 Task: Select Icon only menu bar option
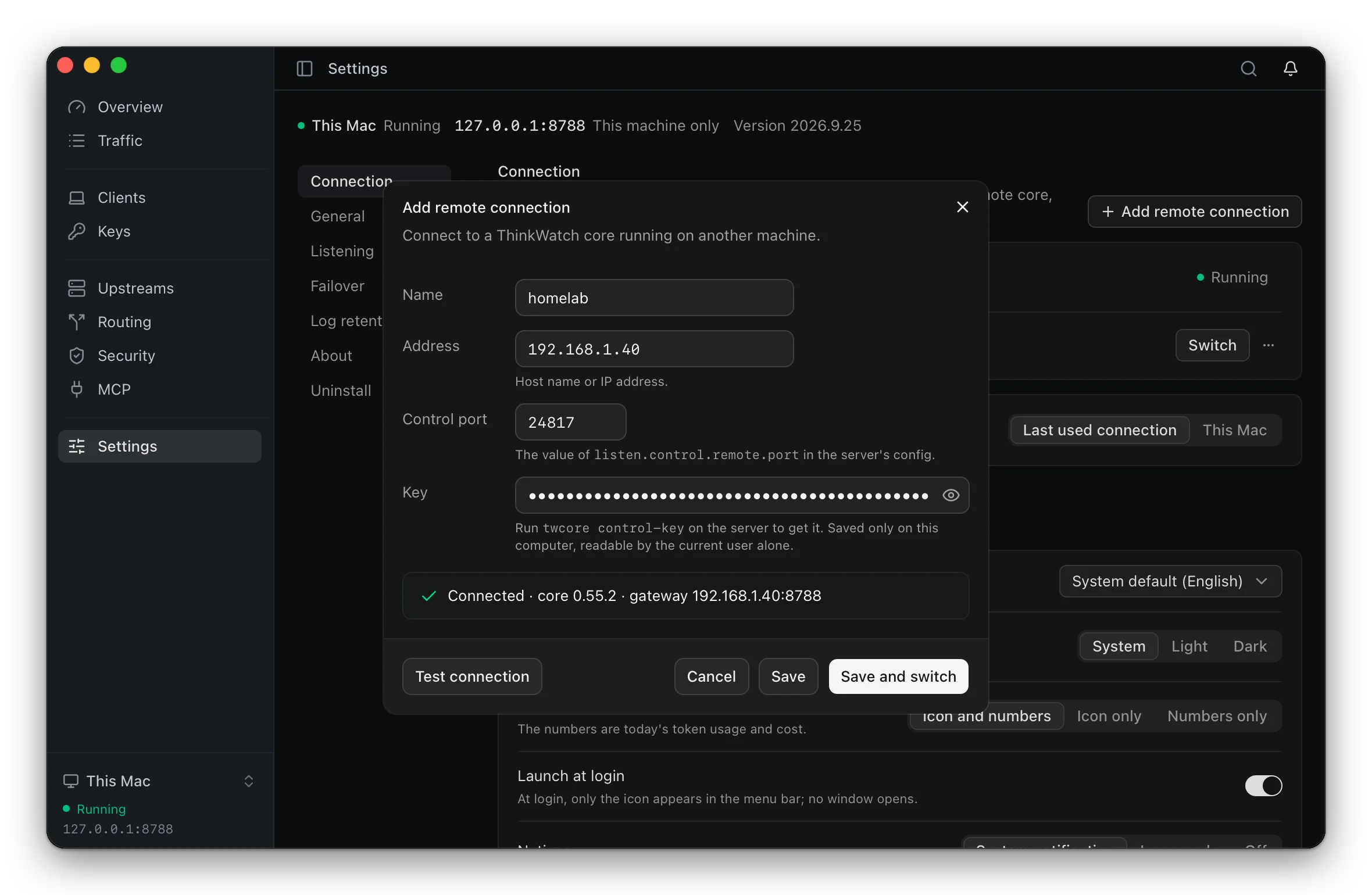coord(1109,716)
